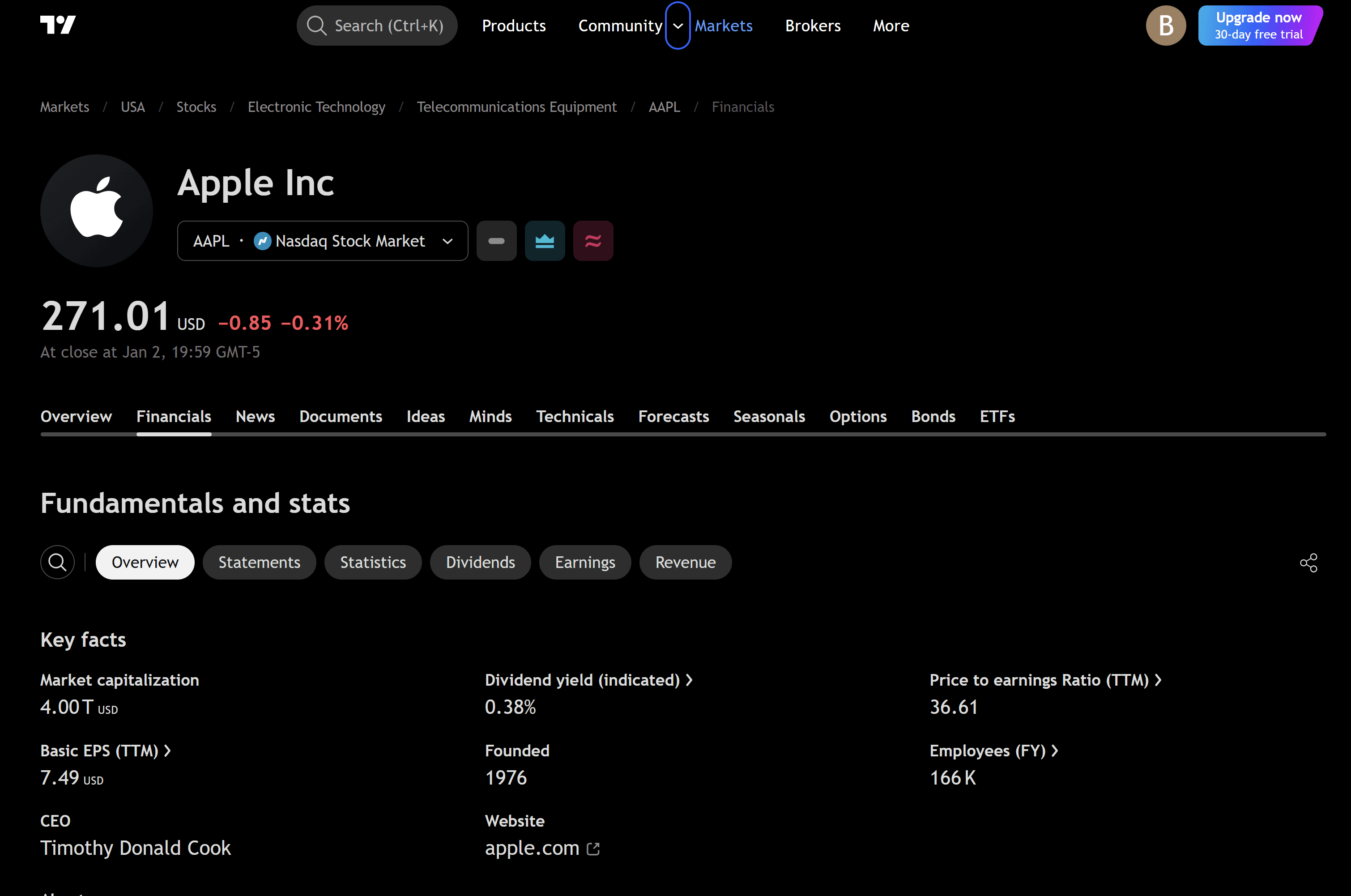1351x896 pixels.
Task: Open the user profile avatar B
Action: point(1165,26)
